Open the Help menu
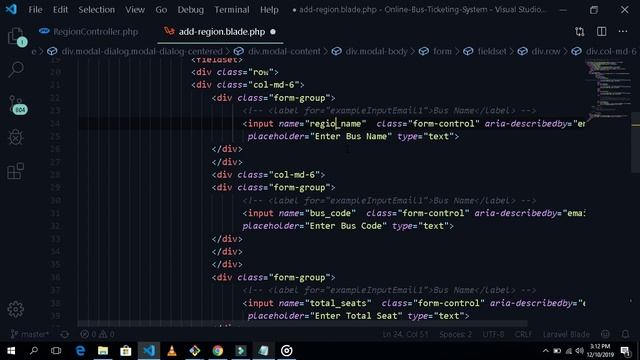Viewport: 640px width, 360px height. click(269, 9)
